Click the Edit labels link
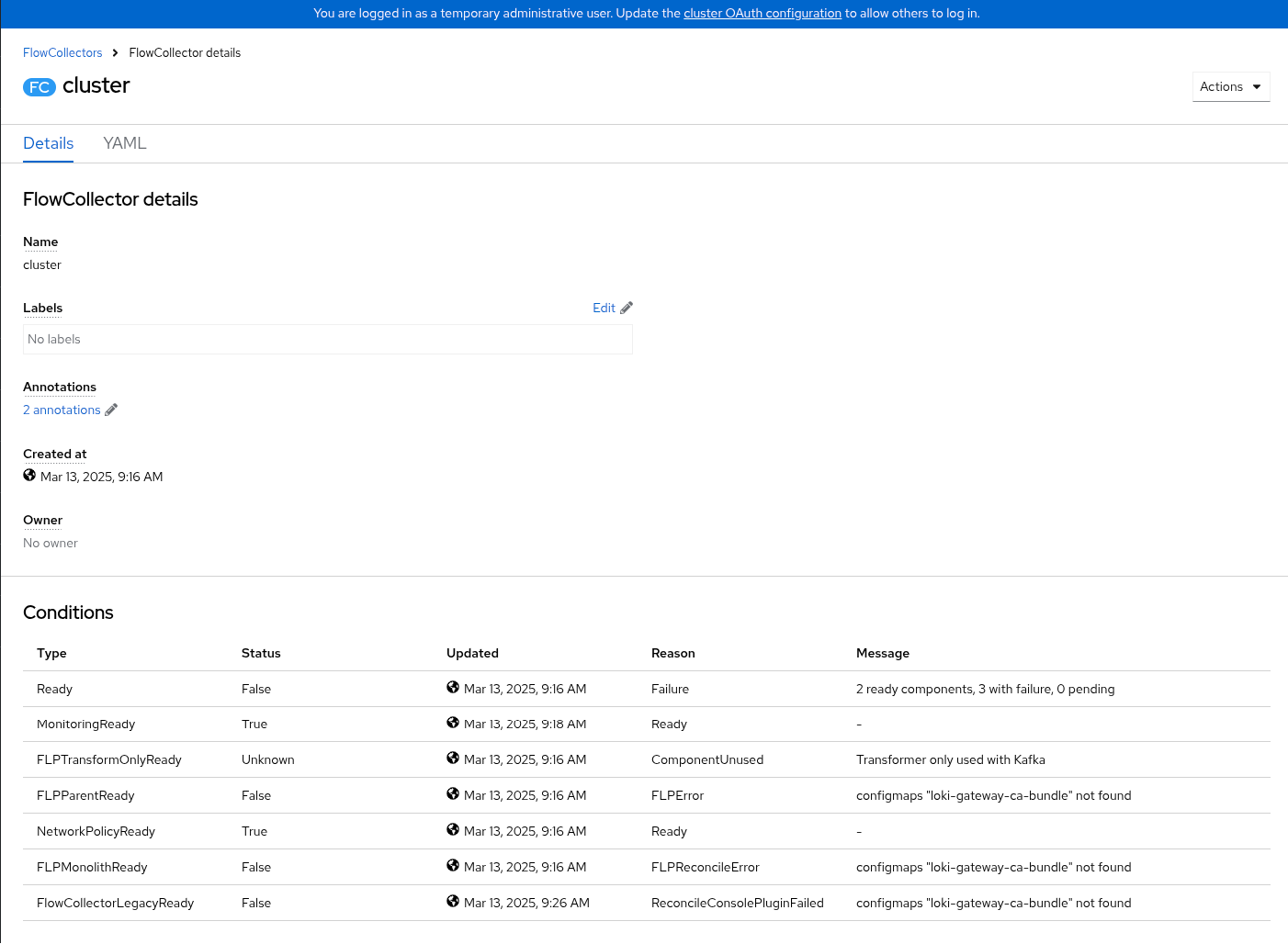 click(604, 308)
